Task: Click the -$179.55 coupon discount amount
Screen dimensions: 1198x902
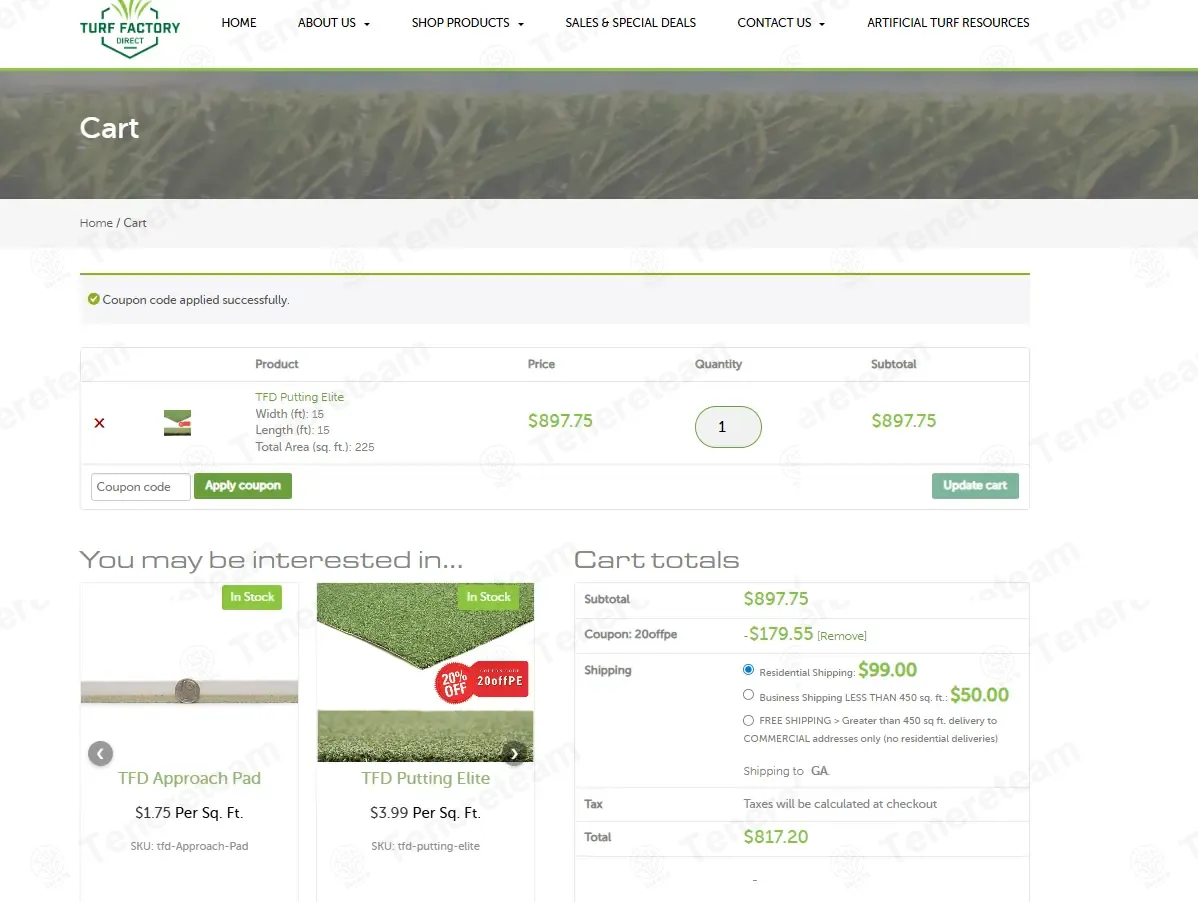Action: 779,634
